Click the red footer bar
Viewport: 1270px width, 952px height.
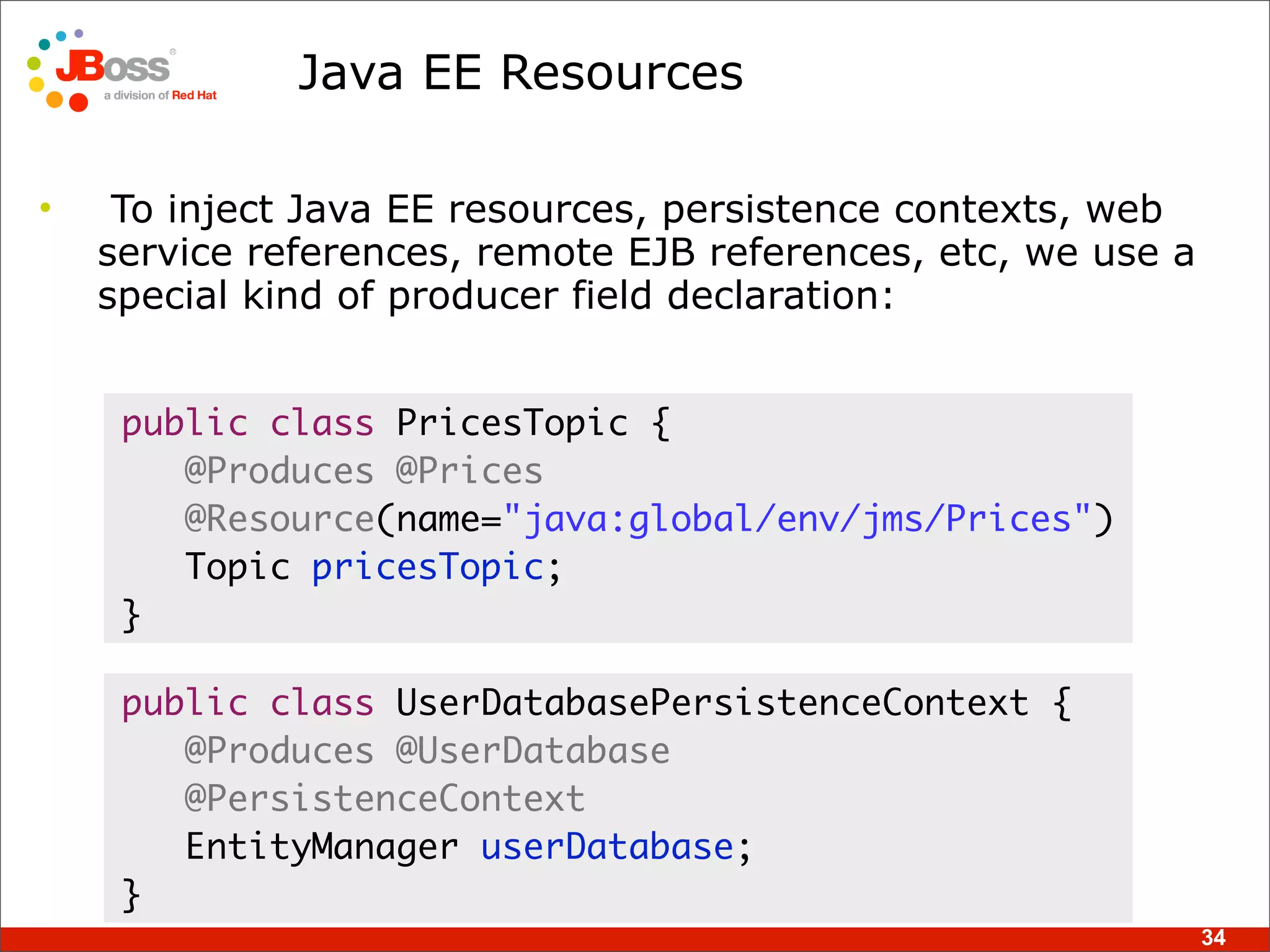coord(620,939)
